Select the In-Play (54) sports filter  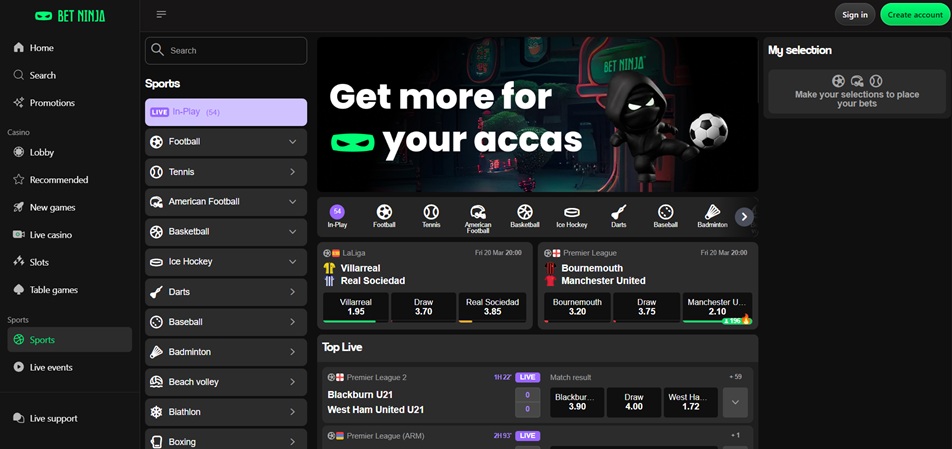(226, 112)
